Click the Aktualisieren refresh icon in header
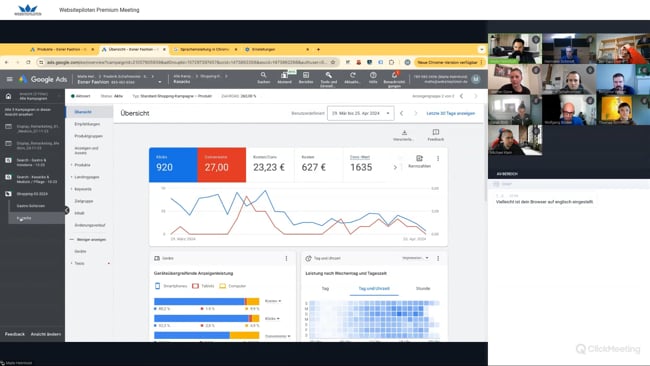 tap(352, 78)
